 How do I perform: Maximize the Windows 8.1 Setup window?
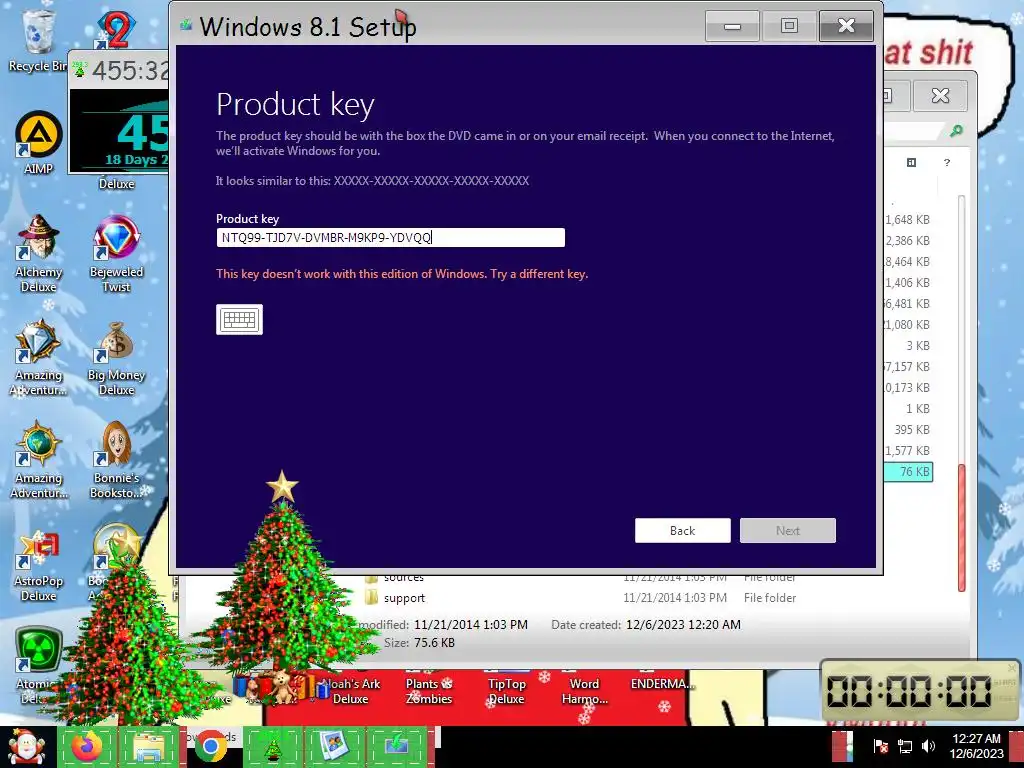pyautogui.click(x=789, y=26)
